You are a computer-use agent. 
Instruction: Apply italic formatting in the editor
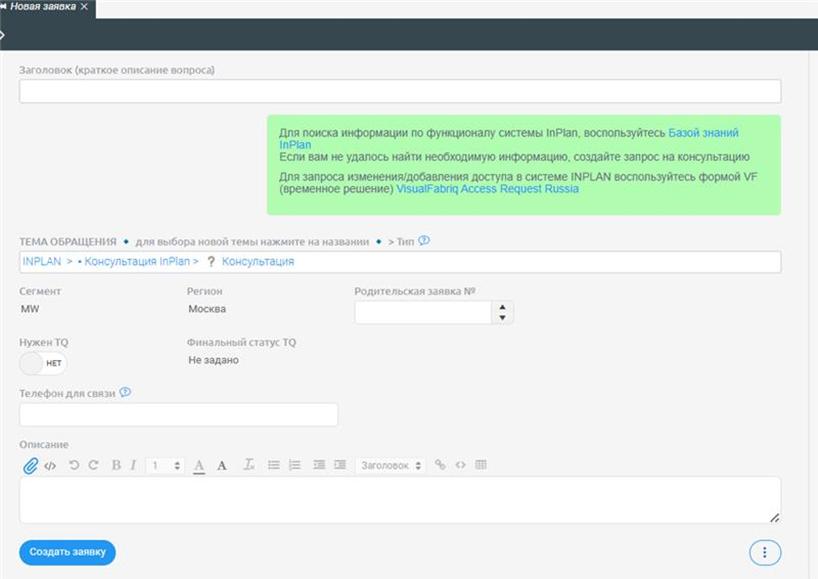tap(133, 465)
